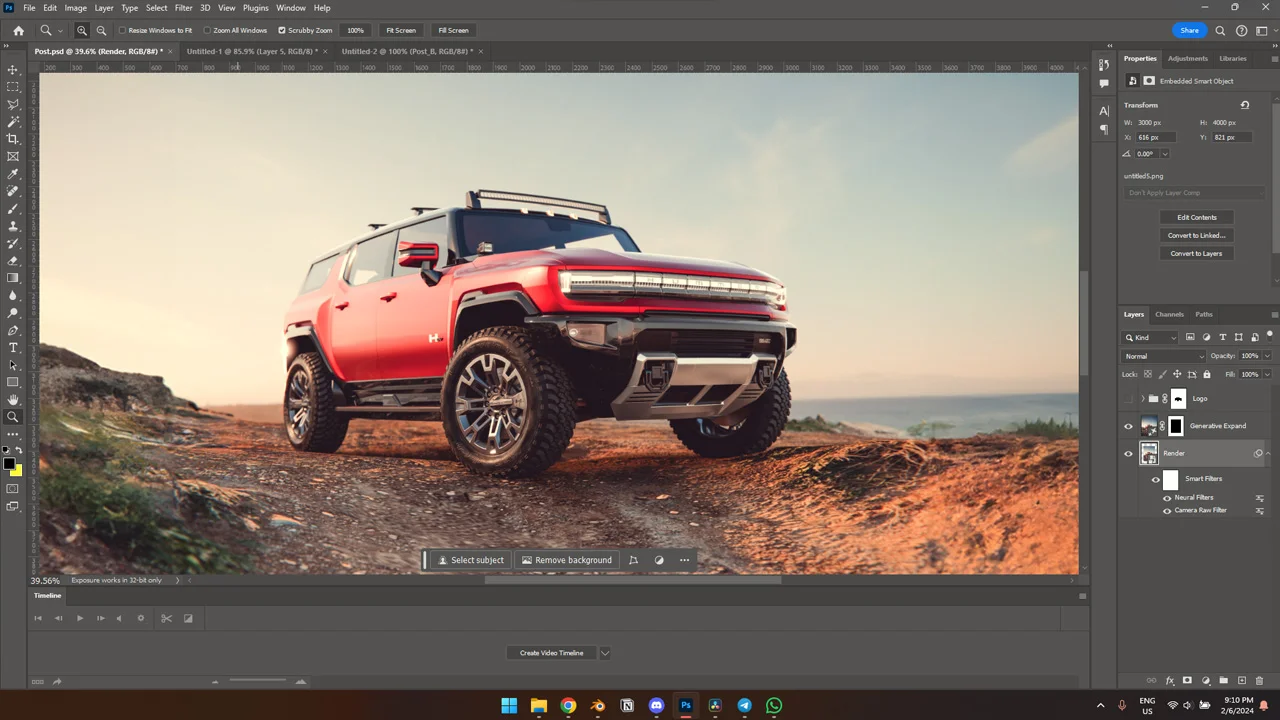Select the Eraser tool
This screenshot has width=1280, height=720.
[x=13, y=261]
